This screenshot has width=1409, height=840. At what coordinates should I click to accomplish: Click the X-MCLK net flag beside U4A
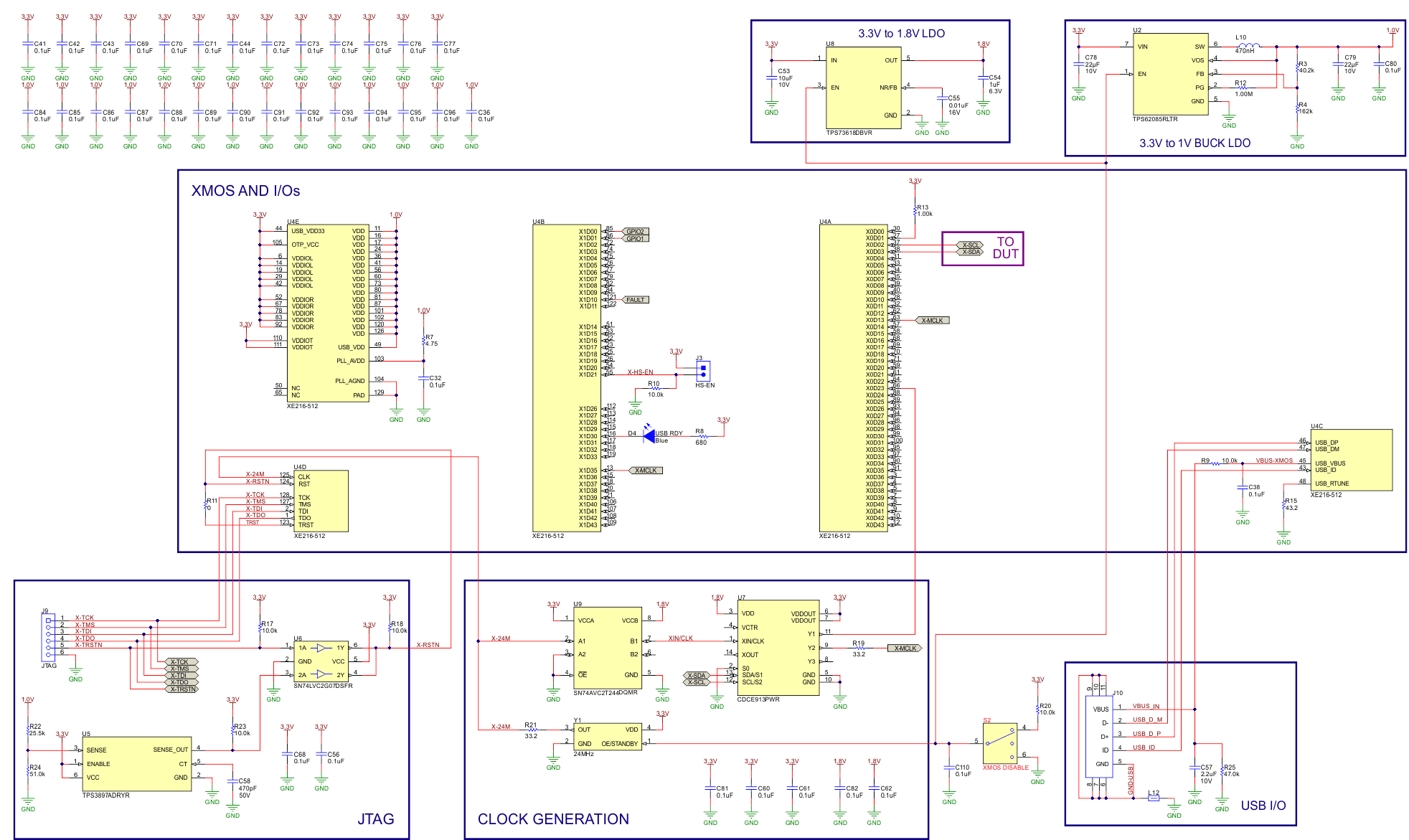(x=934, y=320)
